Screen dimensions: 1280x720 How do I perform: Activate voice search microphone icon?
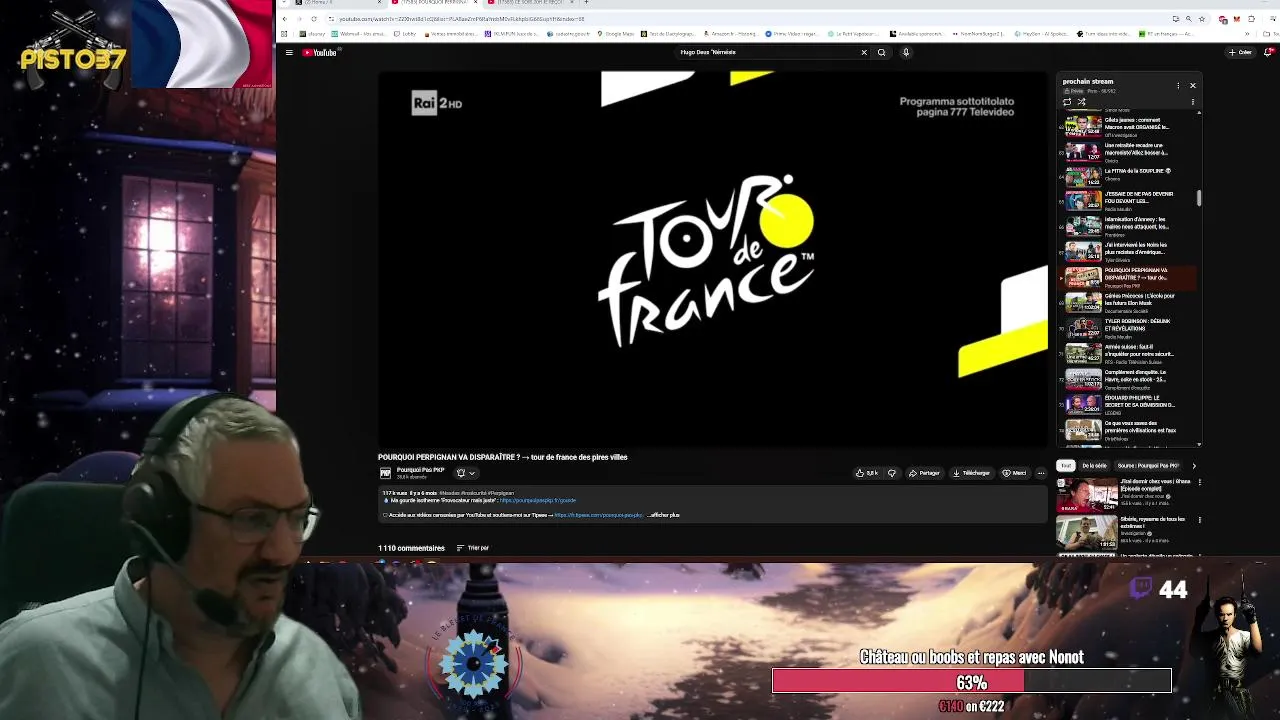pyautogui.click(x=906, y=52)
